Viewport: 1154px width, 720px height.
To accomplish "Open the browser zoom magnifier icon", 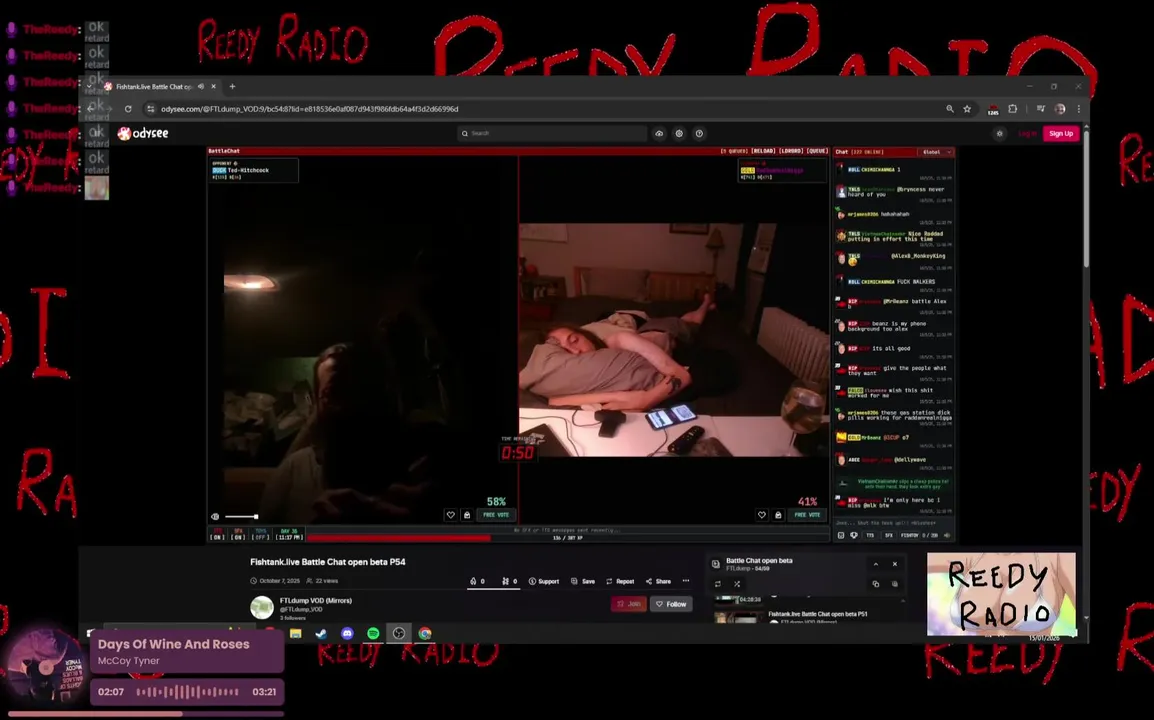I will click(x=950, y=109).
